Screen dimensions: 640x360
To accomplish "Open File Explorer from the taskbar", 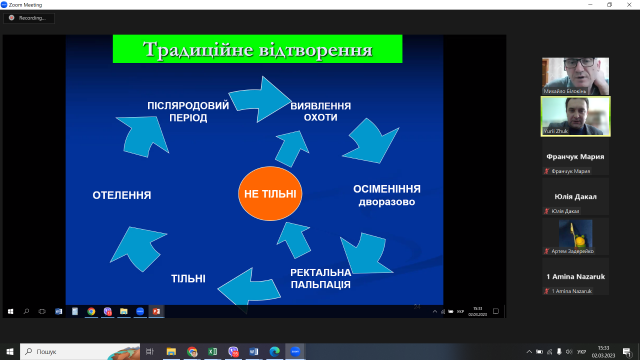I will 171,351.
